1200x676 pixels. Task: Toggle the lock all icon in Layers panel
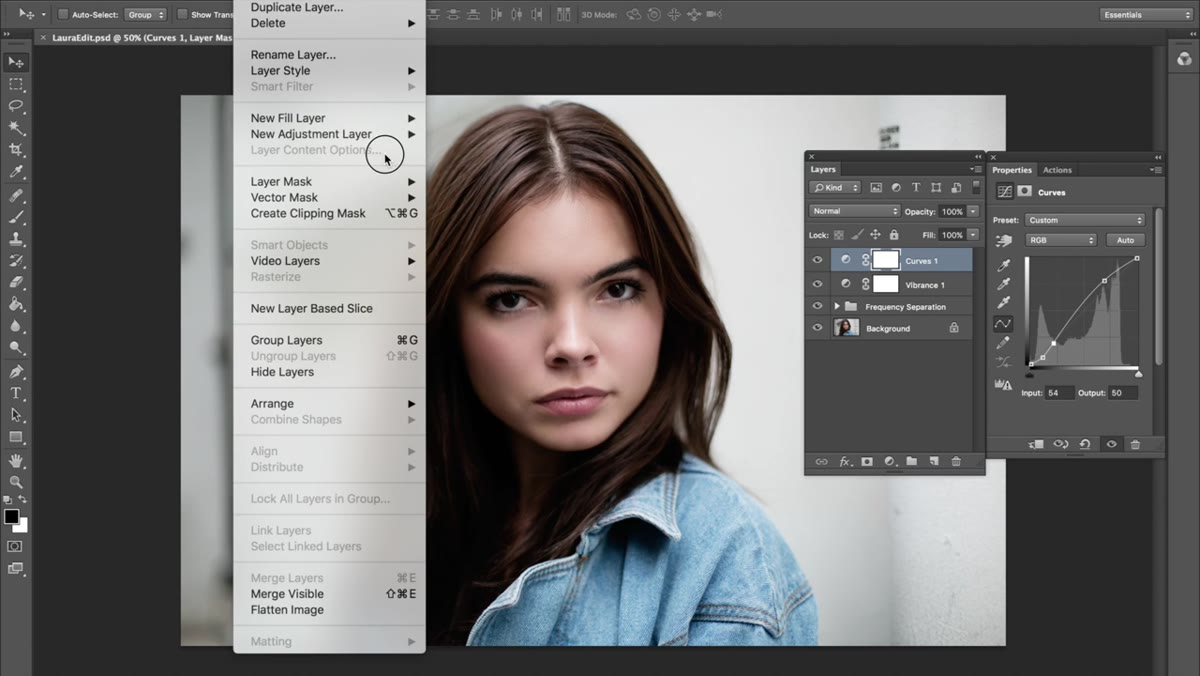pyautogui.click(x=894, y=235)
